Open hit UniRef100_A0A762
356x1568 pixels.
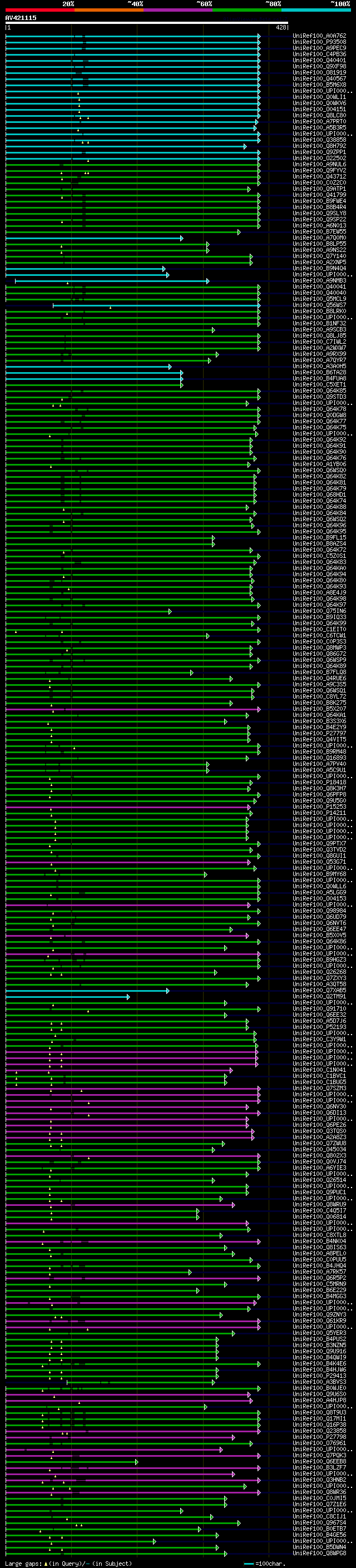point(319,36)
